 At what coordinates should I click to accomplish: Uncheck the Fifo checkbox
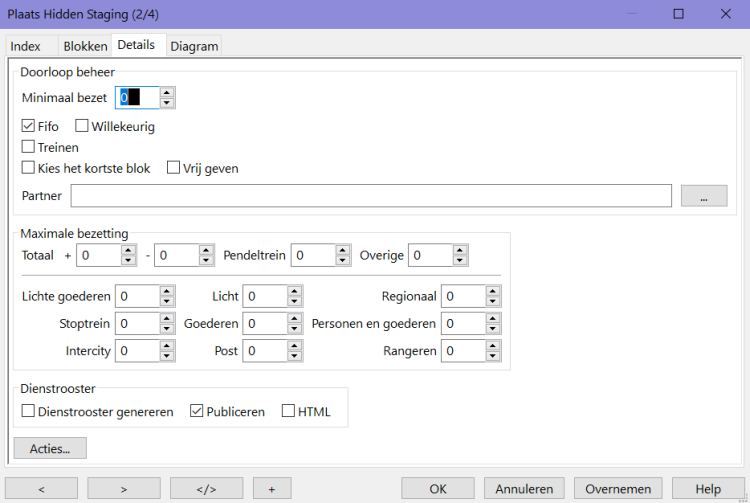28,127
